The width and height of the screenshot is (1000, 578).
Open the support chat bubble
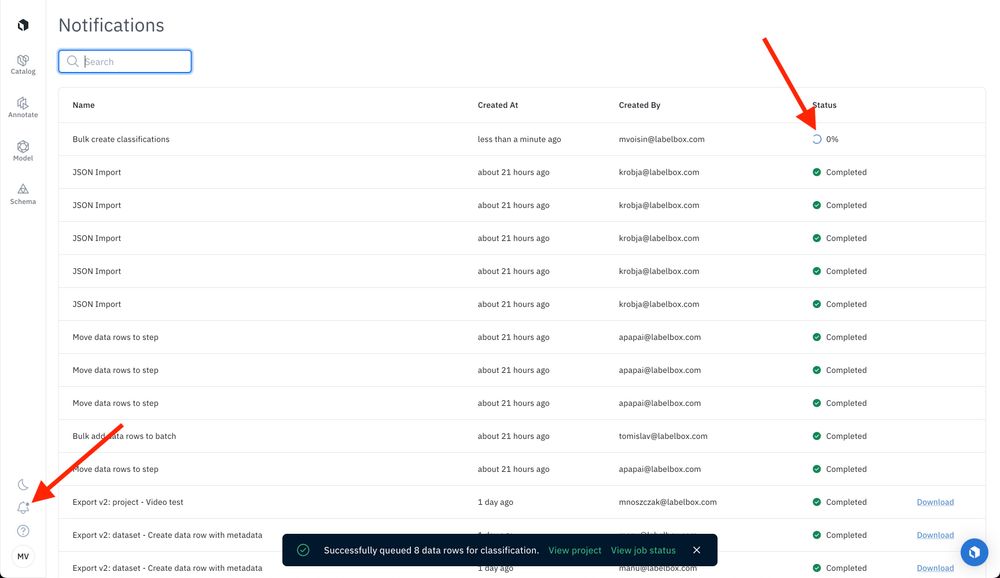tap(973, 551)
